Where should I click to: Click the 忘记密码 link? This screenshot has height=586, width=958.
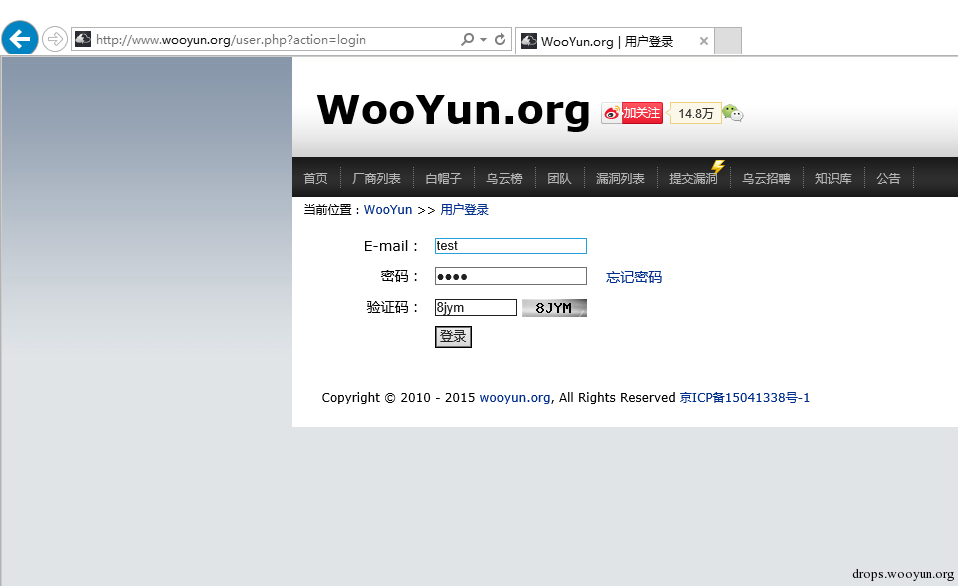click(x=634, y=277)
